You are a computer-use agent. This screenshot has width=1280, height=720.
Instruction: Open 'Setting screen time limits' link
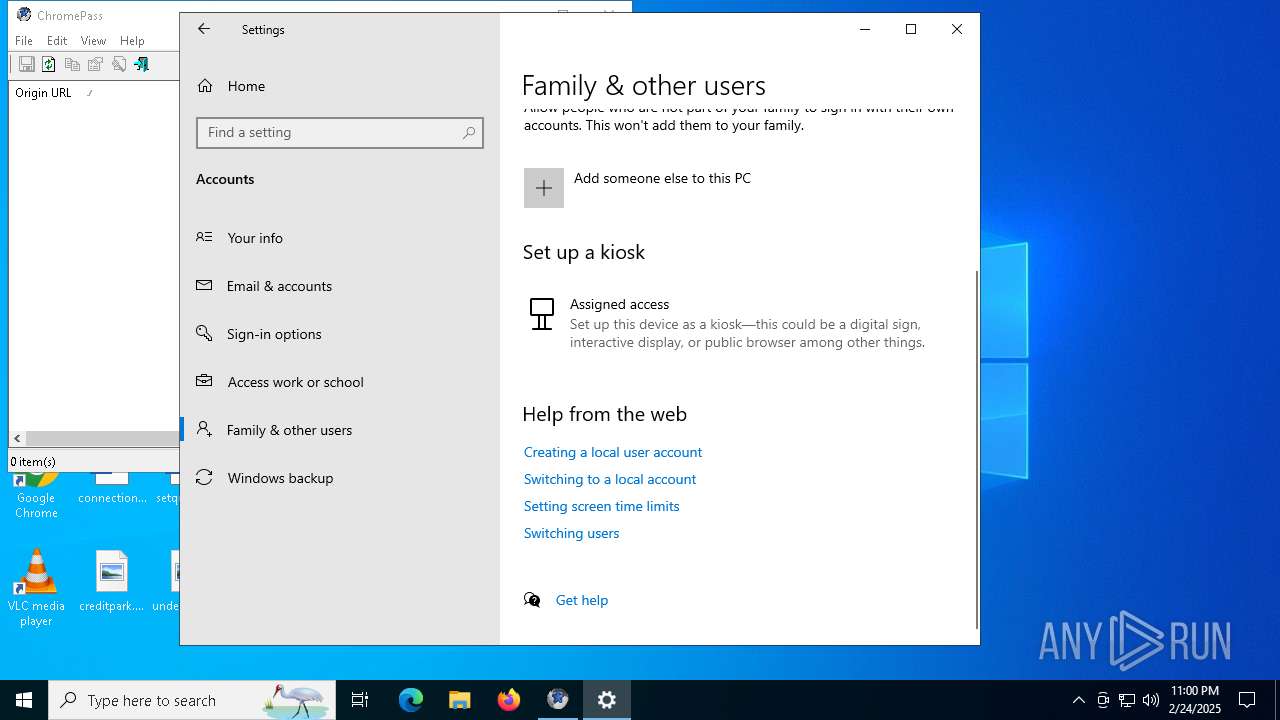(602, 506)
